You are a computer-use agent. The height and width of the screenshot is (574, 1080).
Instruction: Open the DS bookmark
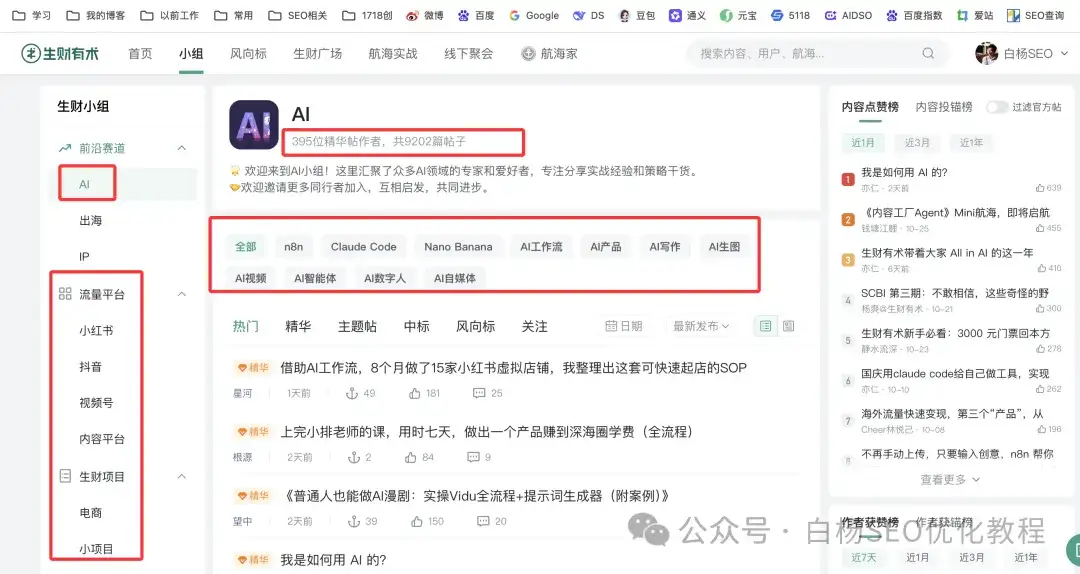coord(588,15)
